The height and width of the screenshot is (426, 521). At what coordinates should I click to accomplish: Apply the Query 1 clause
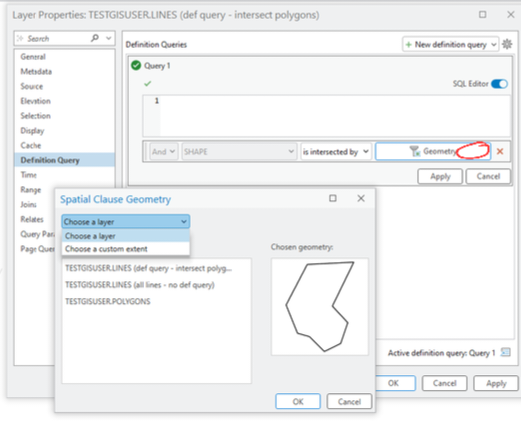pyautogui.click(x=440, y=176)
